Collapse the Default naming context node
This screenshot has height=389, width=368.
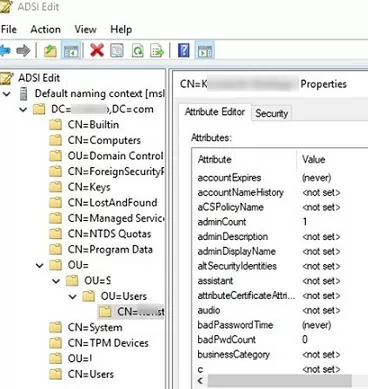7,94
